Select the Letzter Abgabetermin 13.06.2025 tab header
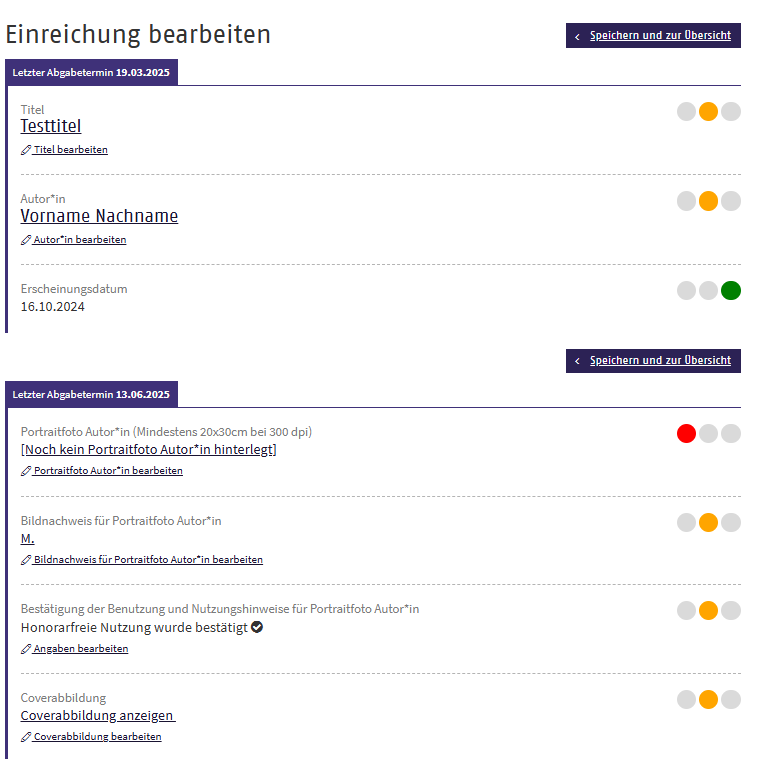 click(91, 394)
